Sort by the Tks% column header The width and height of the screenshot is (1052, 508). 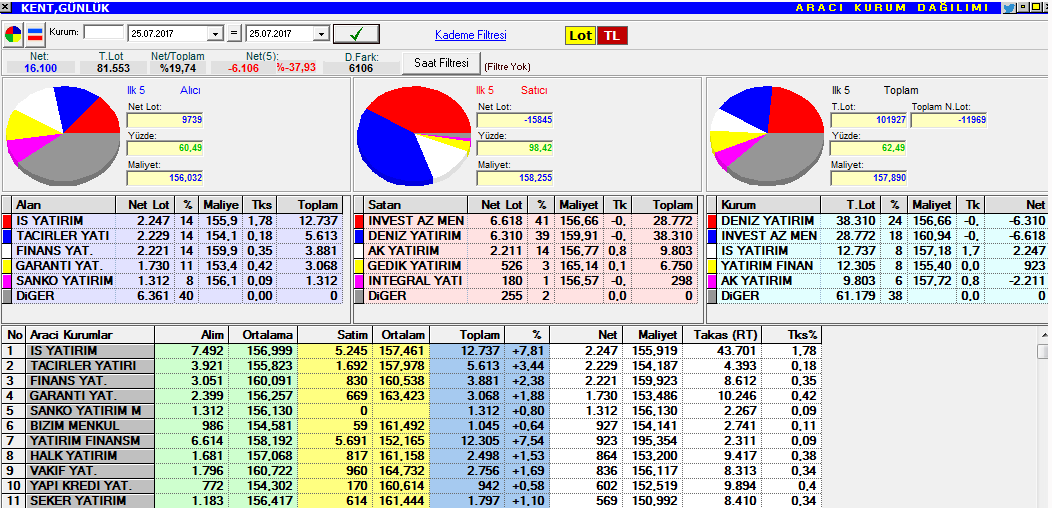tap(792, 334)
